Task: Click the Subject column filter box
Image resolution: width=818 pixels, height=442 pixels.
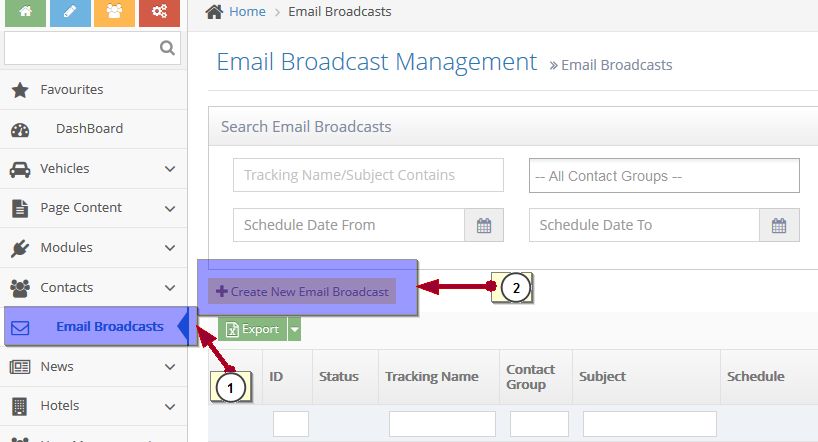Action: [649, 424]
